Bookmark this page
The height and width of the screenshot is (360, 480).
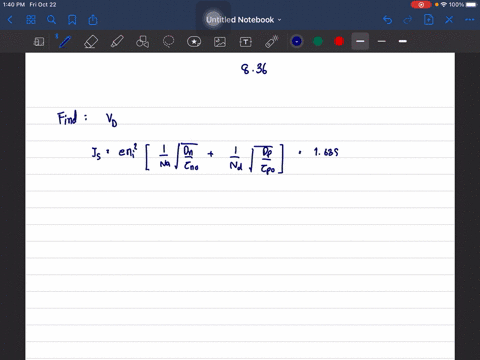coord(72,20)
